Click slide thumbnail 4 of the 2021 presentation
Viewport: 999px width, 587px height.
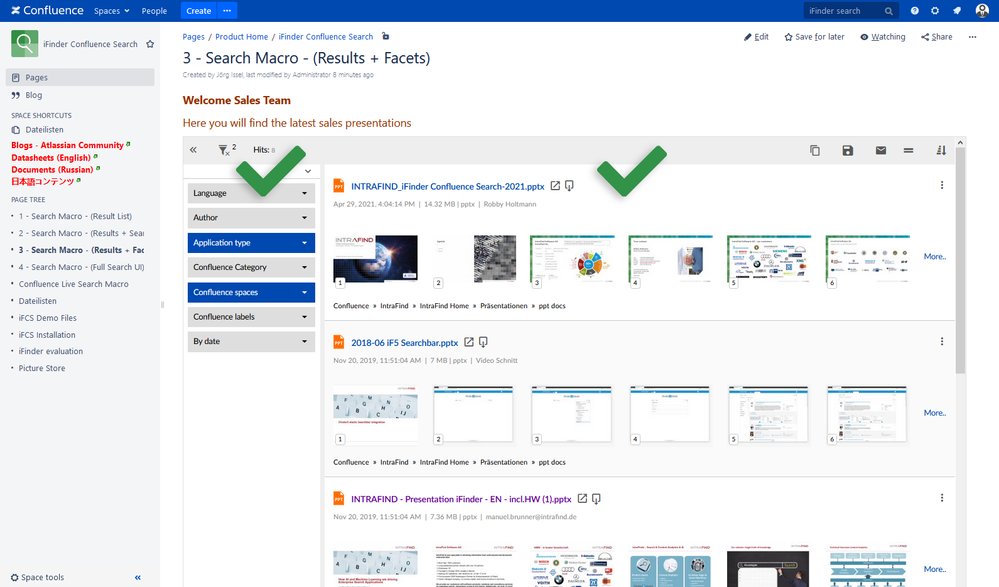click(x=670, y=257)
